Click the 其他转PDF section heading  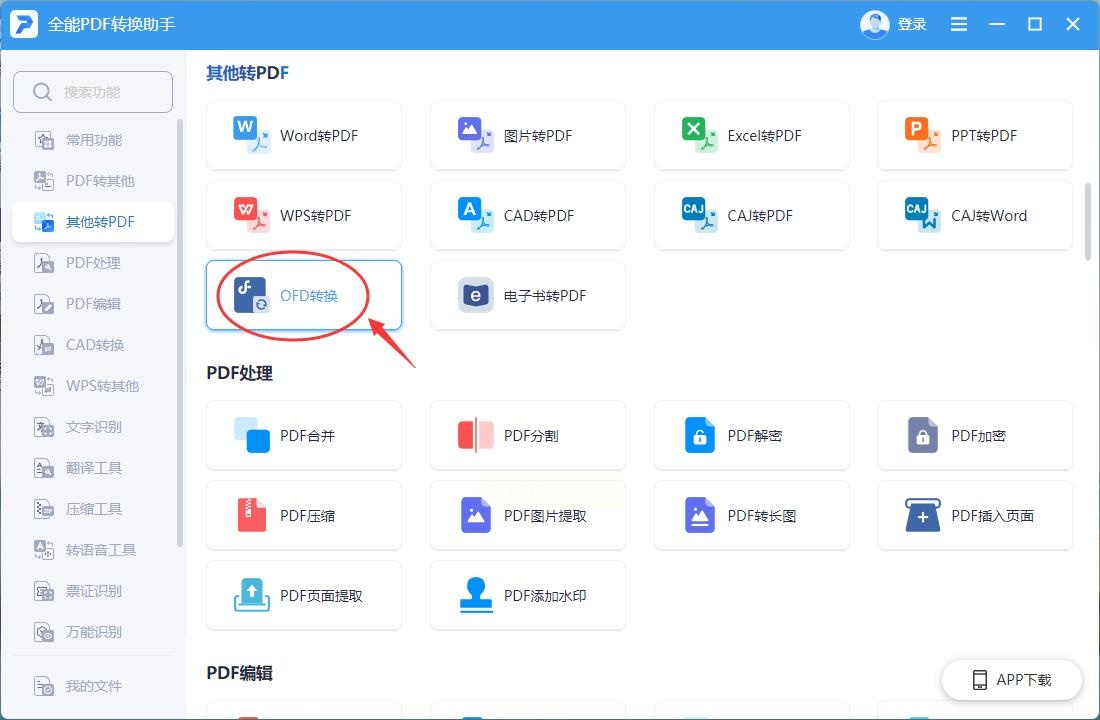click(248, 73)
